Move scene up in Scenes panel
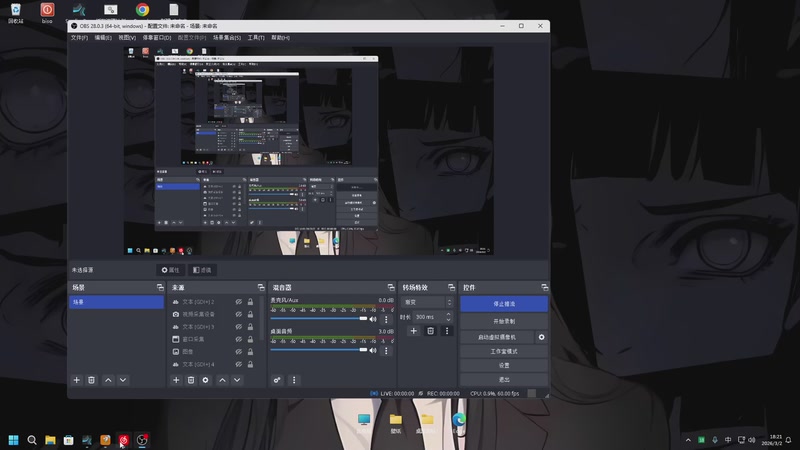This screenshot has width=800, height=450. tap(108, 380)
